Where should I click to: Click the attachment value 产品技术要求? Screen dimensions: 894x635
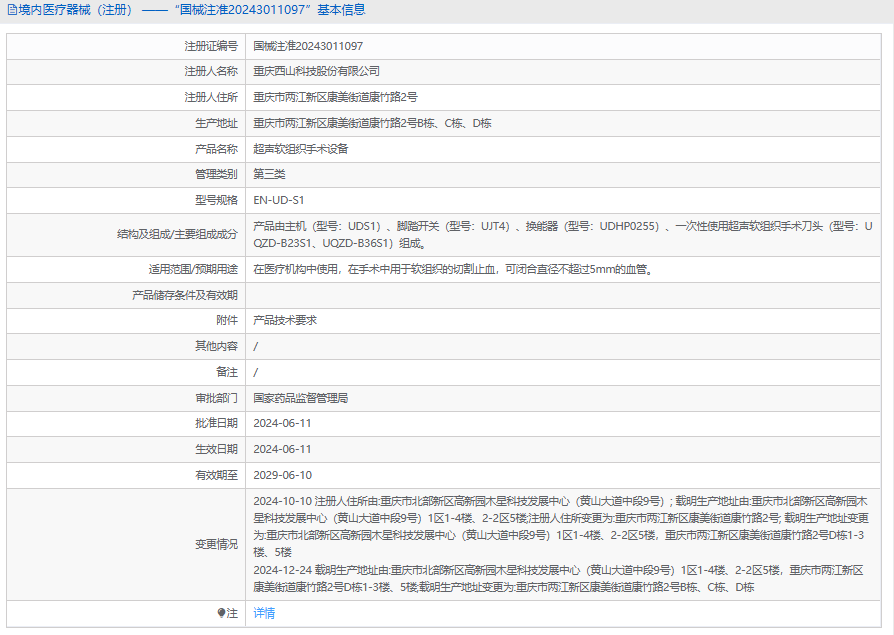coord(285,320)
